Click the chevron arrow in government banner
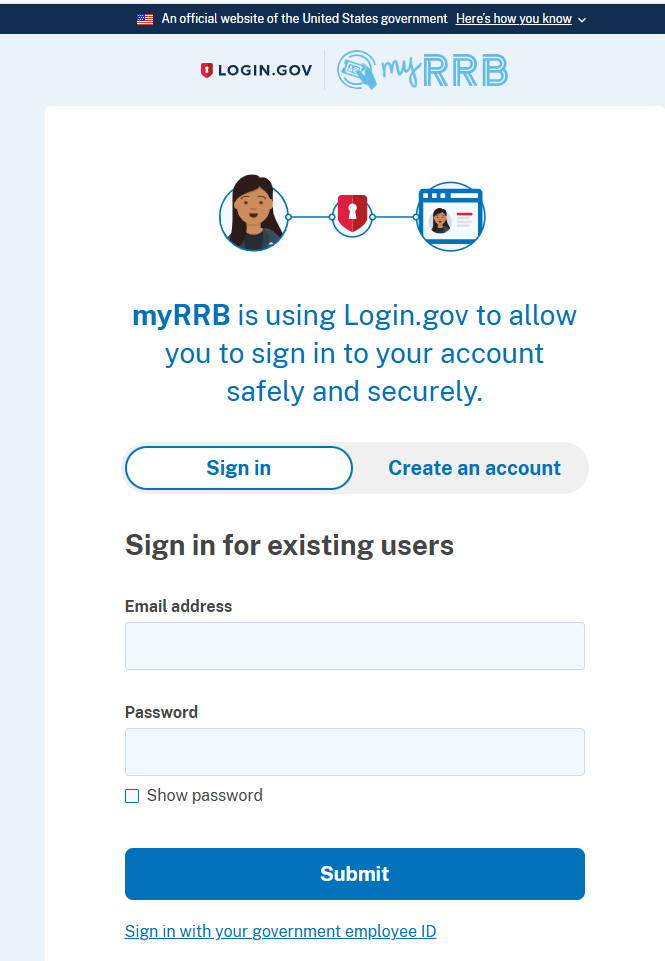This screenshot has width=665, height=961. click(x=582, y=20)
